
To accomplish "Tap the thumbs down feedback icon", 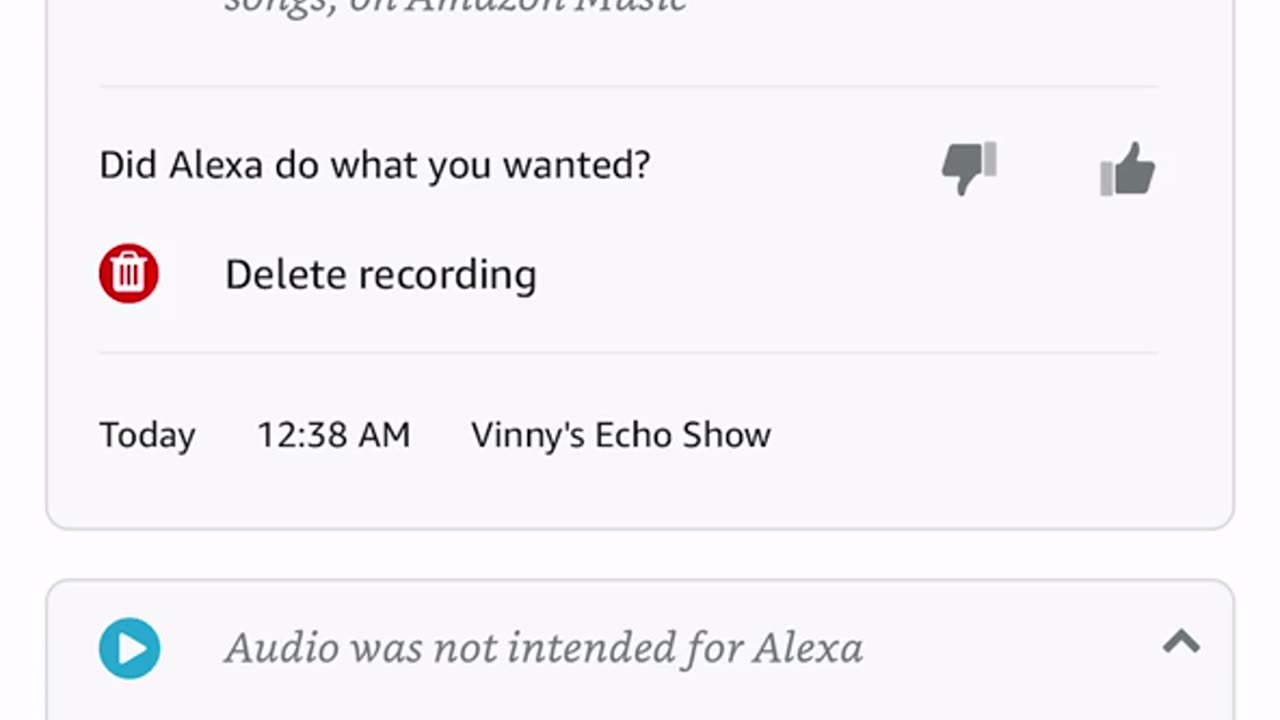I will click(x=969, y=167).
